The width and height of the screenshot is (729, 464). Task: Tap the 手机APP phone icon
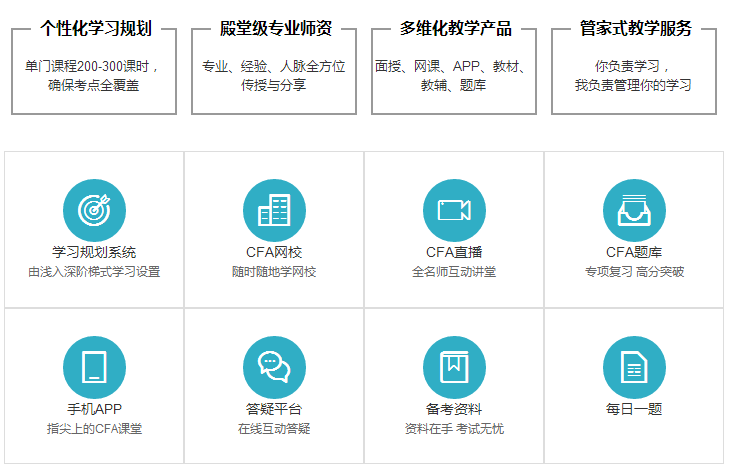point(94,367)
